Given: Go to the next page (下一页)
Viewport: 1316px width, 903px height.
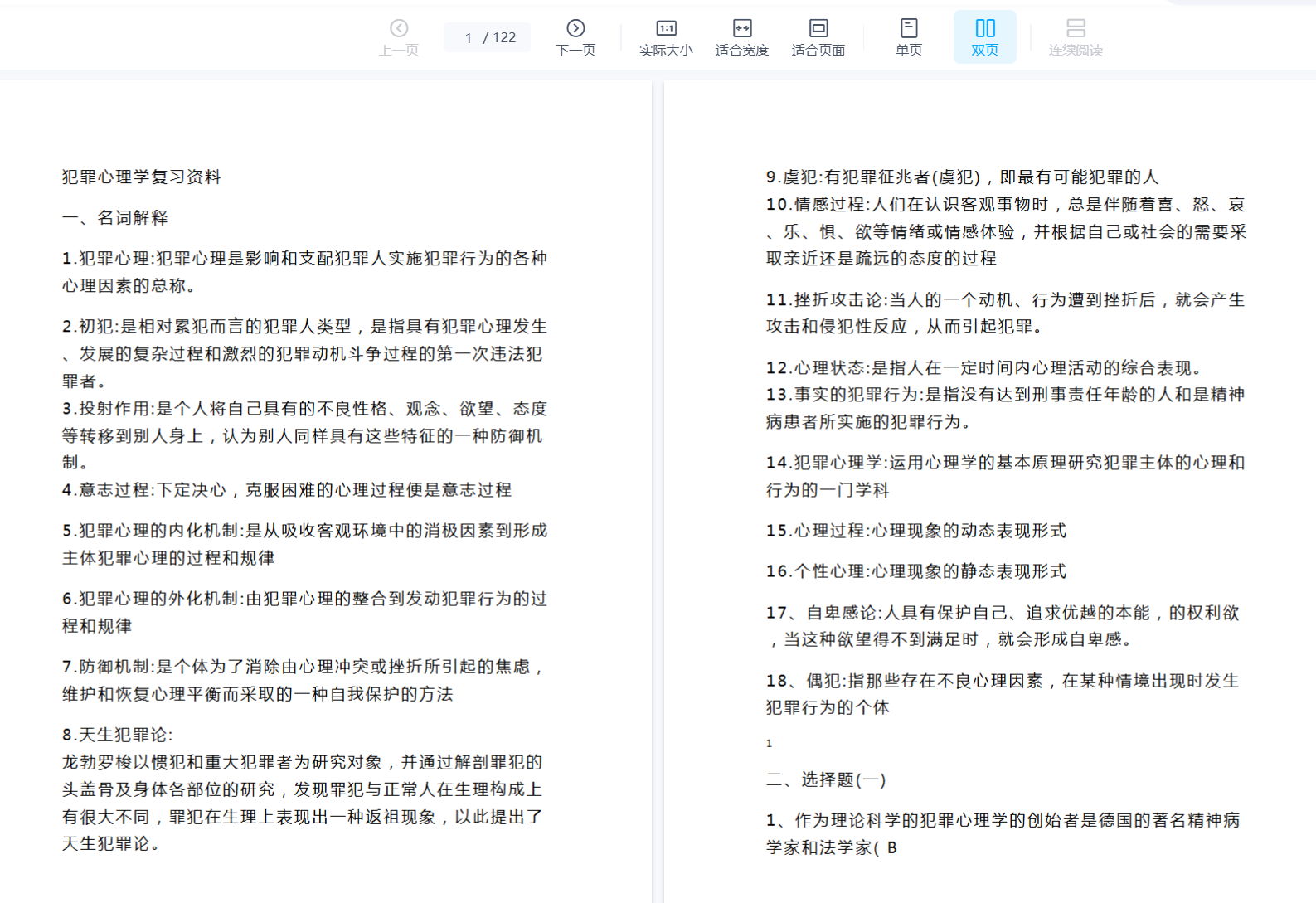Looking at the screenshot, I should click(x=575, y=37).
